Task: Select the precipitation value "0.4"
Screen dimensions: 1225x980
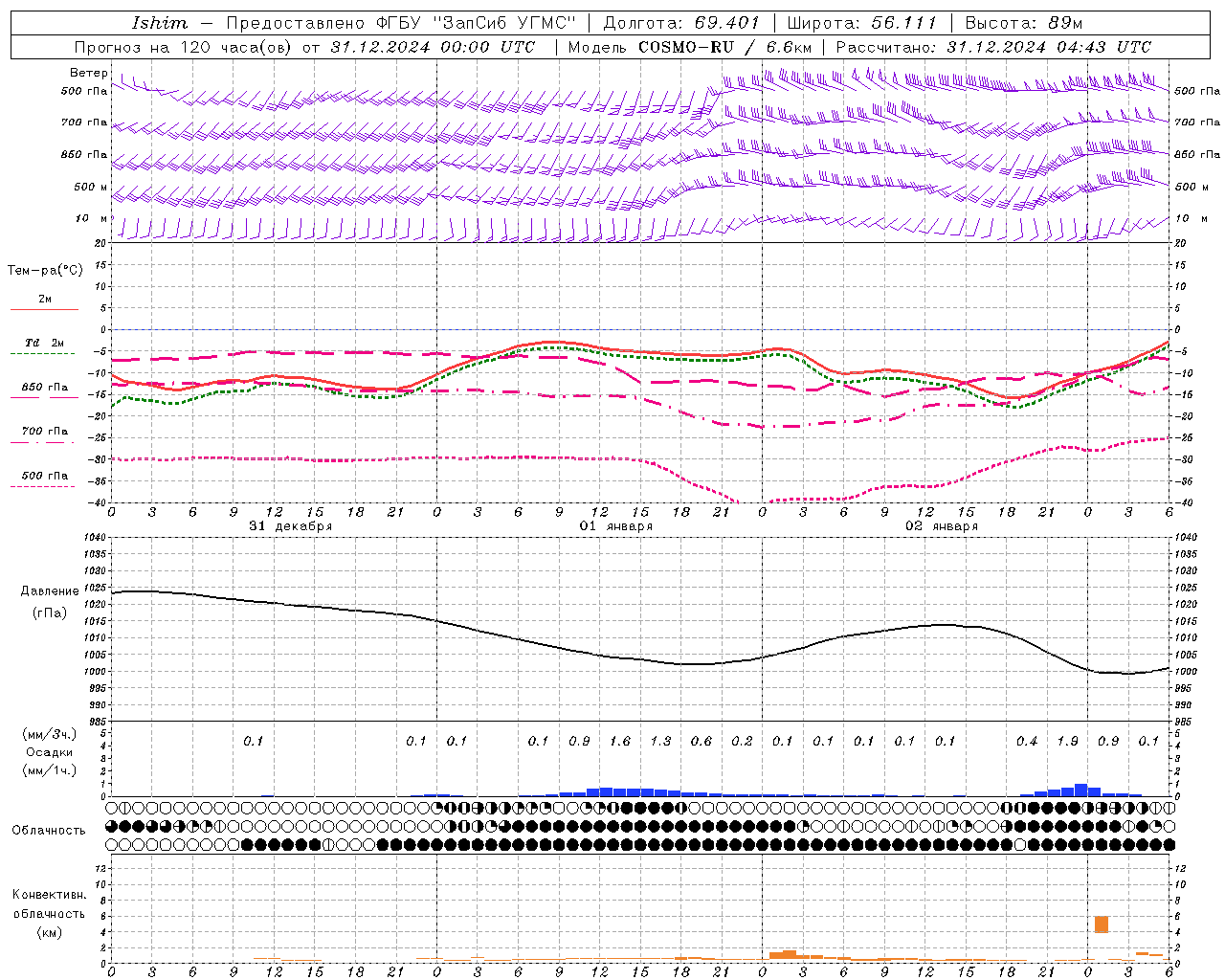Action: click(x=1027, y=741)
